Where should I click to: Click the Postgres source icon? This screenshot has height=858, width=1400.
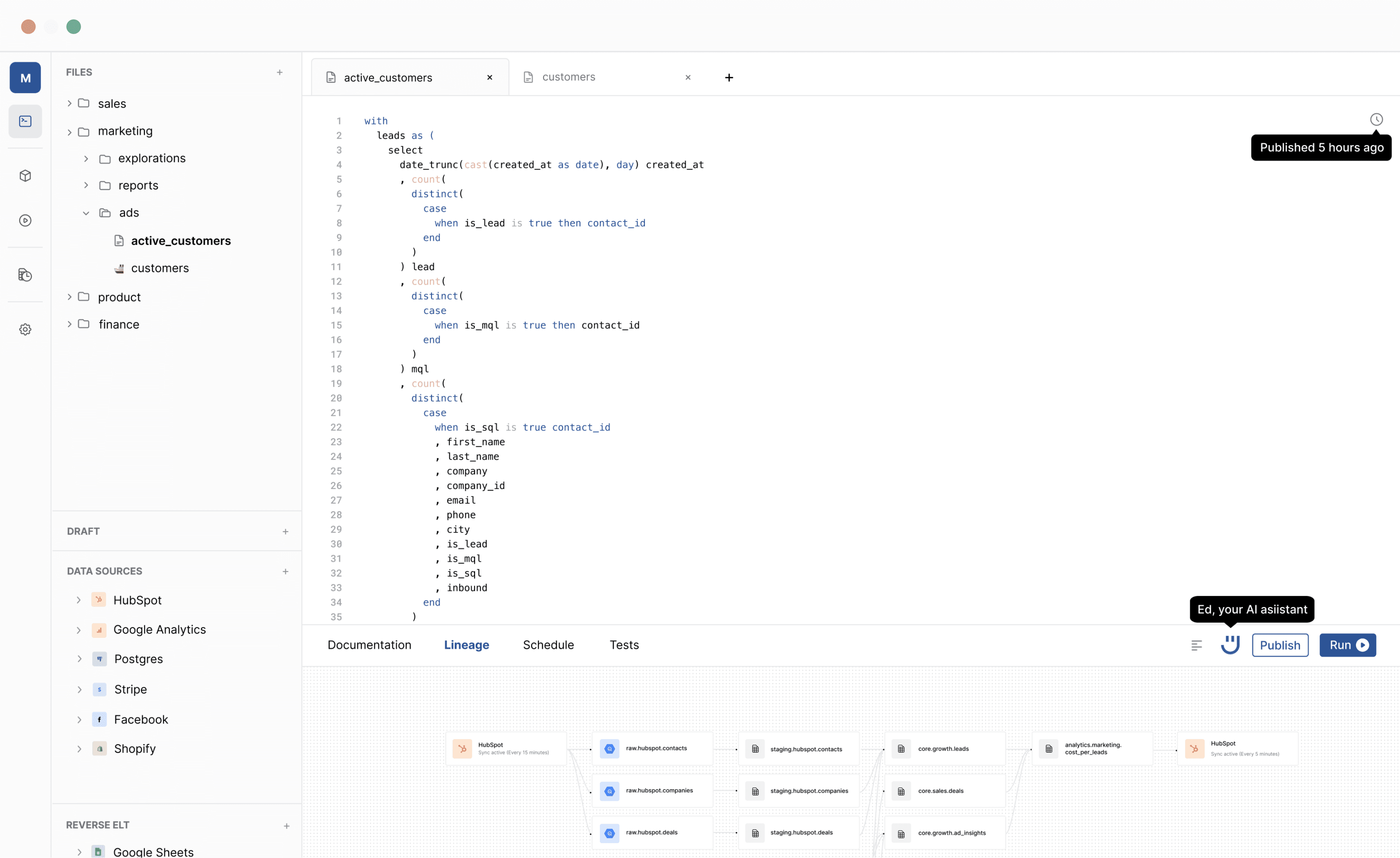[99, 658]
